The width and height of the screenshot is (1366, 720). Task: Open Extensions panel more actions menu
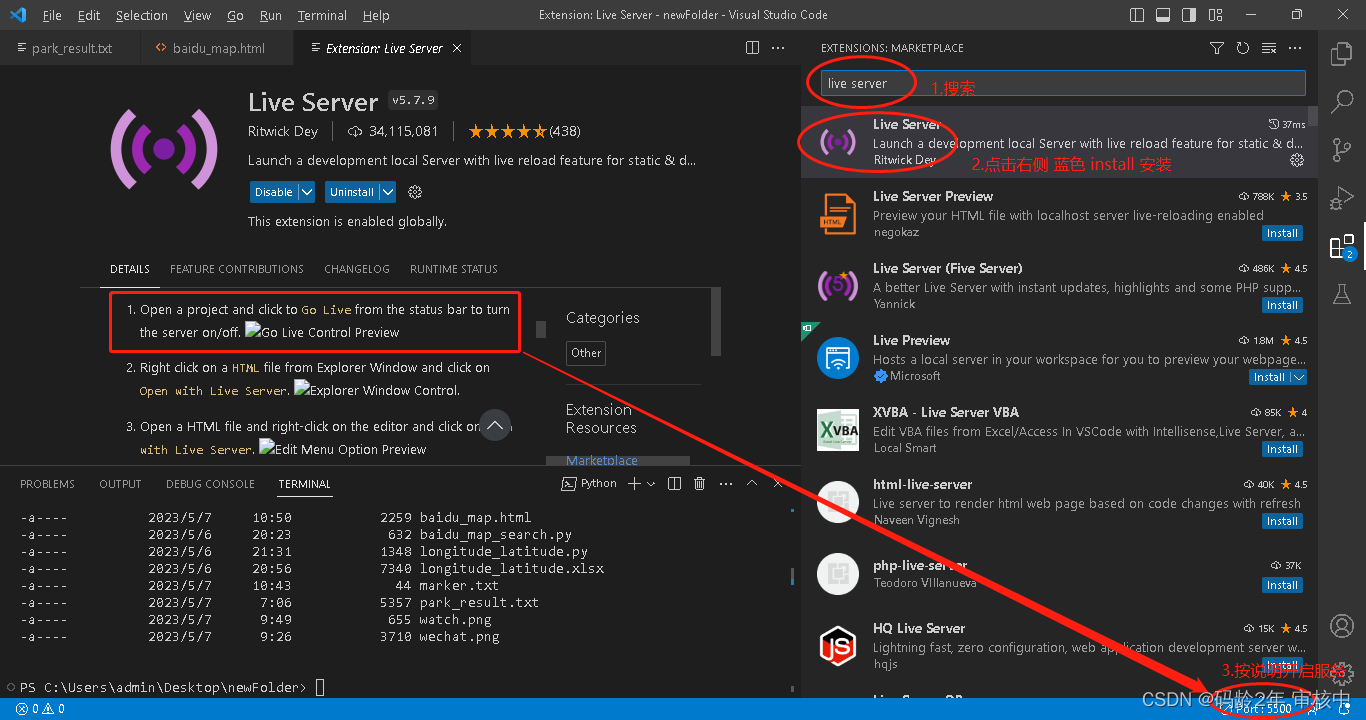coord(1295,48)
